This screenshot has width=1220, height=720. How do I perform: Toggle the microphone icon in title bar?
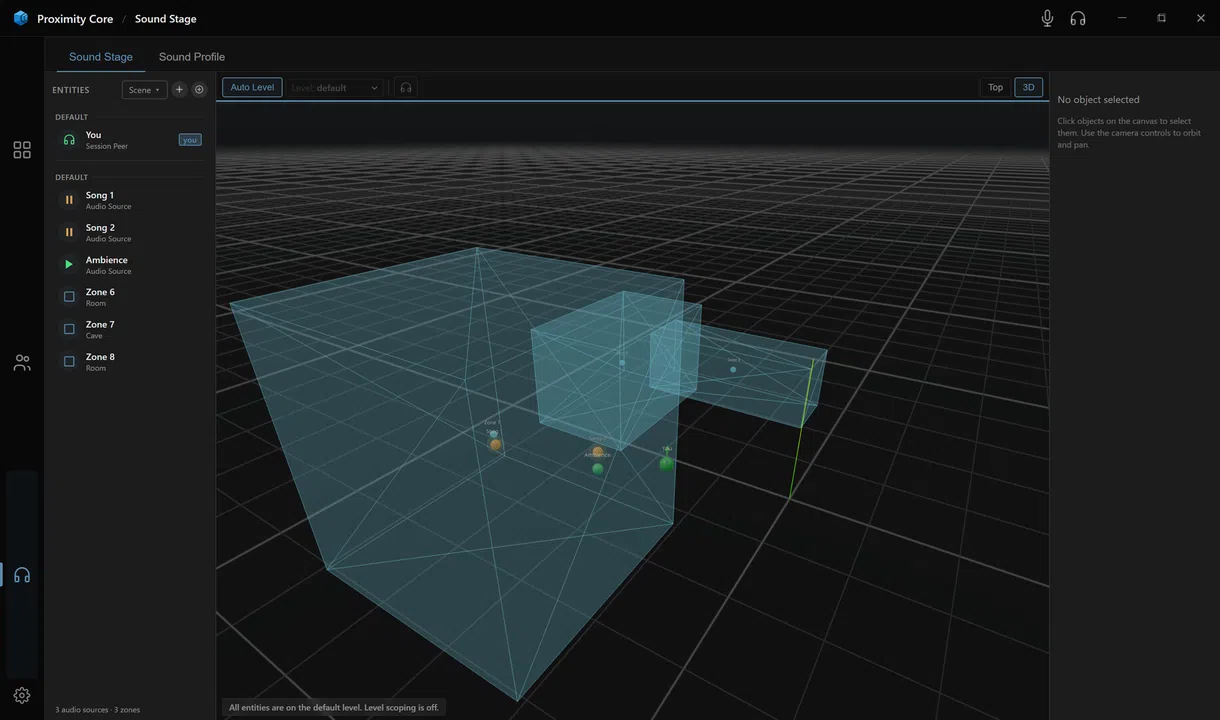coord(1047,18)
